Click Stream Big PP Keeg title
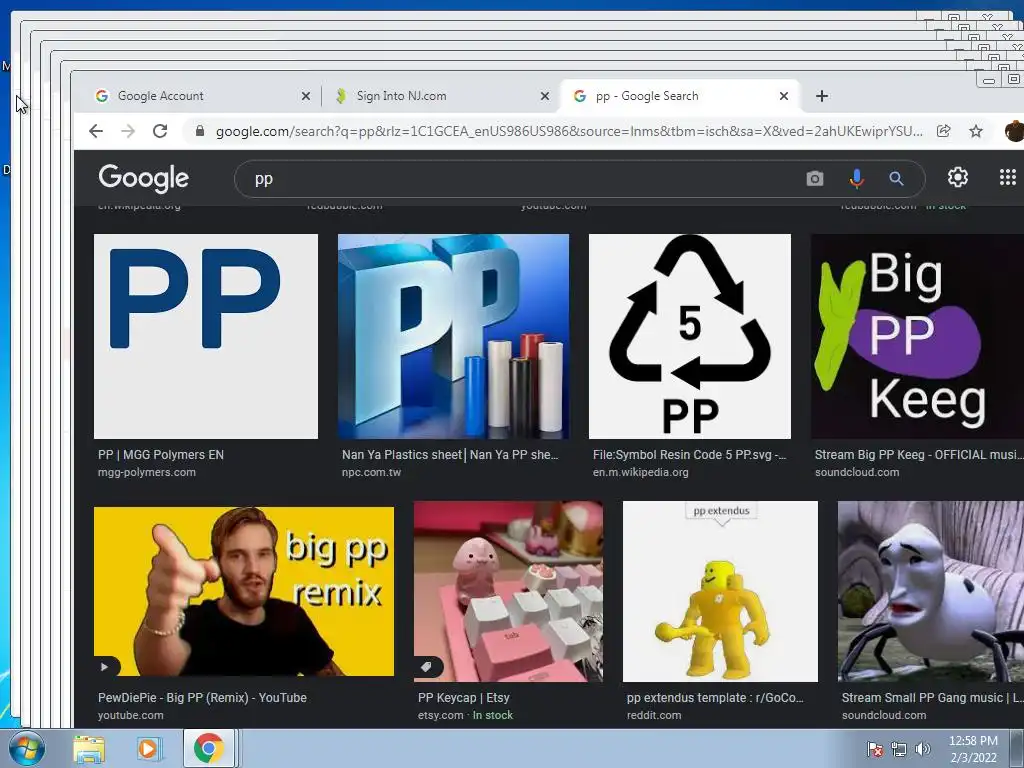Screen dimensions: 1024x768 [918, 455]
